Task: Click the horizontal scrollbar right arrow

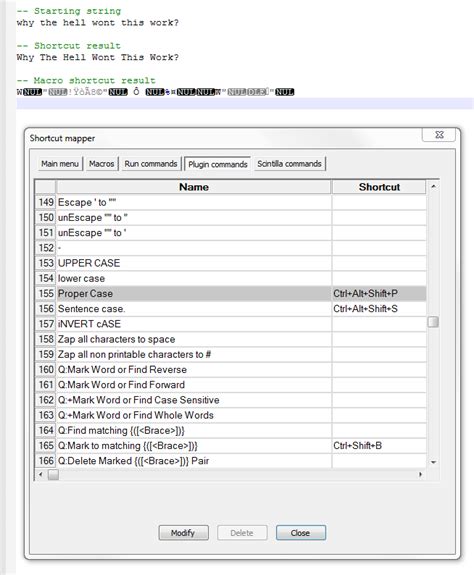Action: (420, 475)
